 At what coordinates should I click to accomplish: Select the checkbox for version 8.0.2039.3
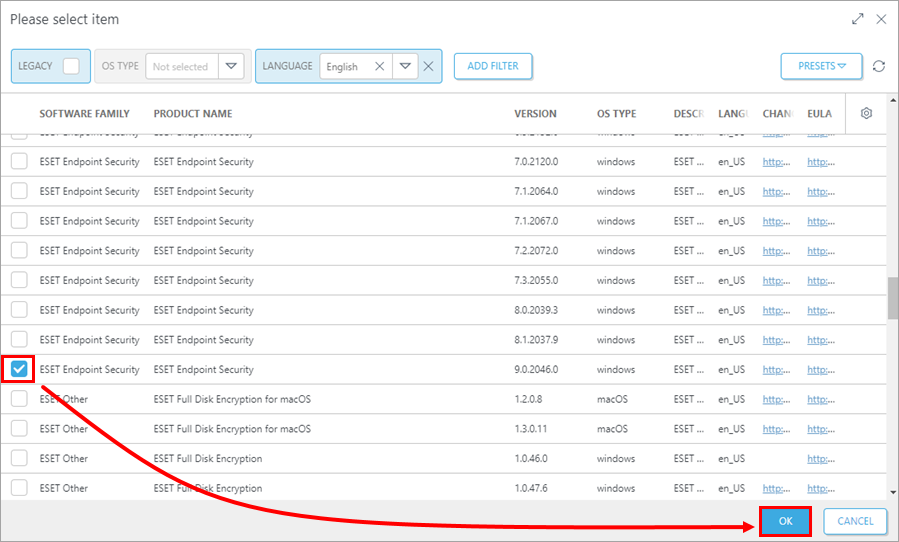[19, 310]
